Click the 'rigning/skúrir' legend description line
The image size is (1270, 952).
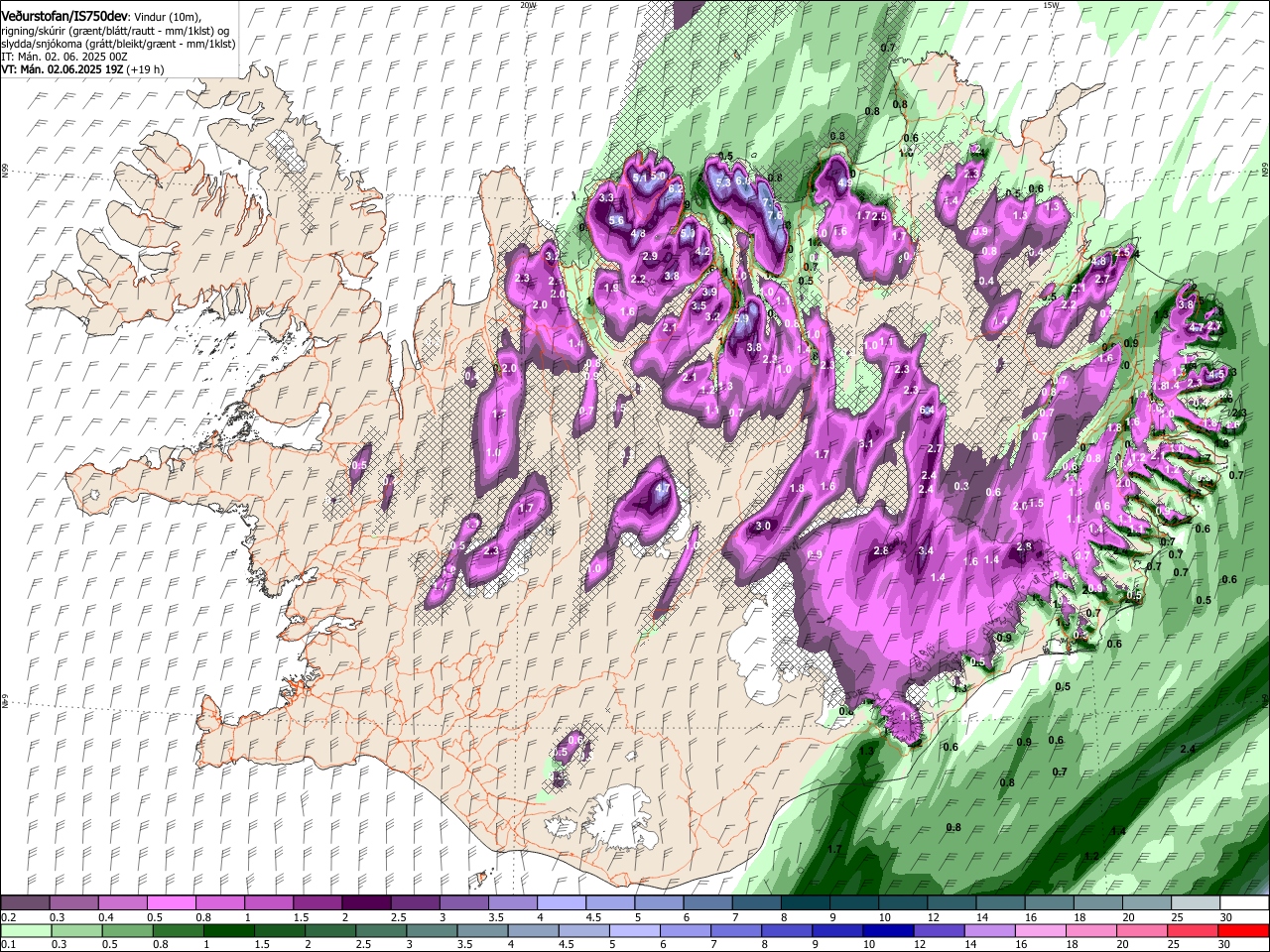coord(115,31)
